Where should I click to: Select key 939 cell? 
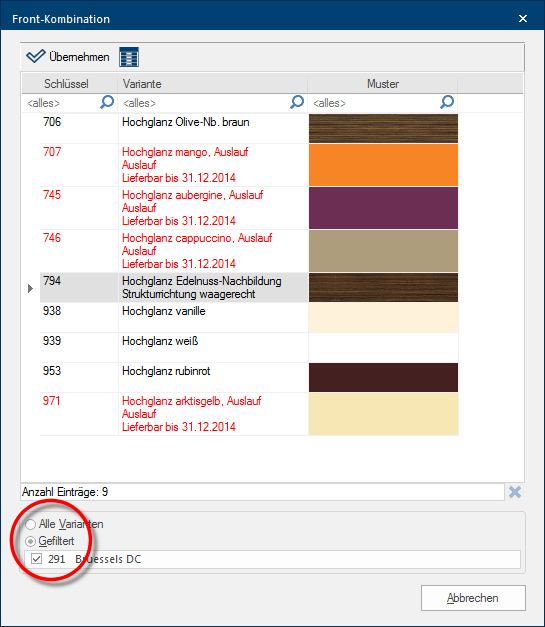[79, 347]
